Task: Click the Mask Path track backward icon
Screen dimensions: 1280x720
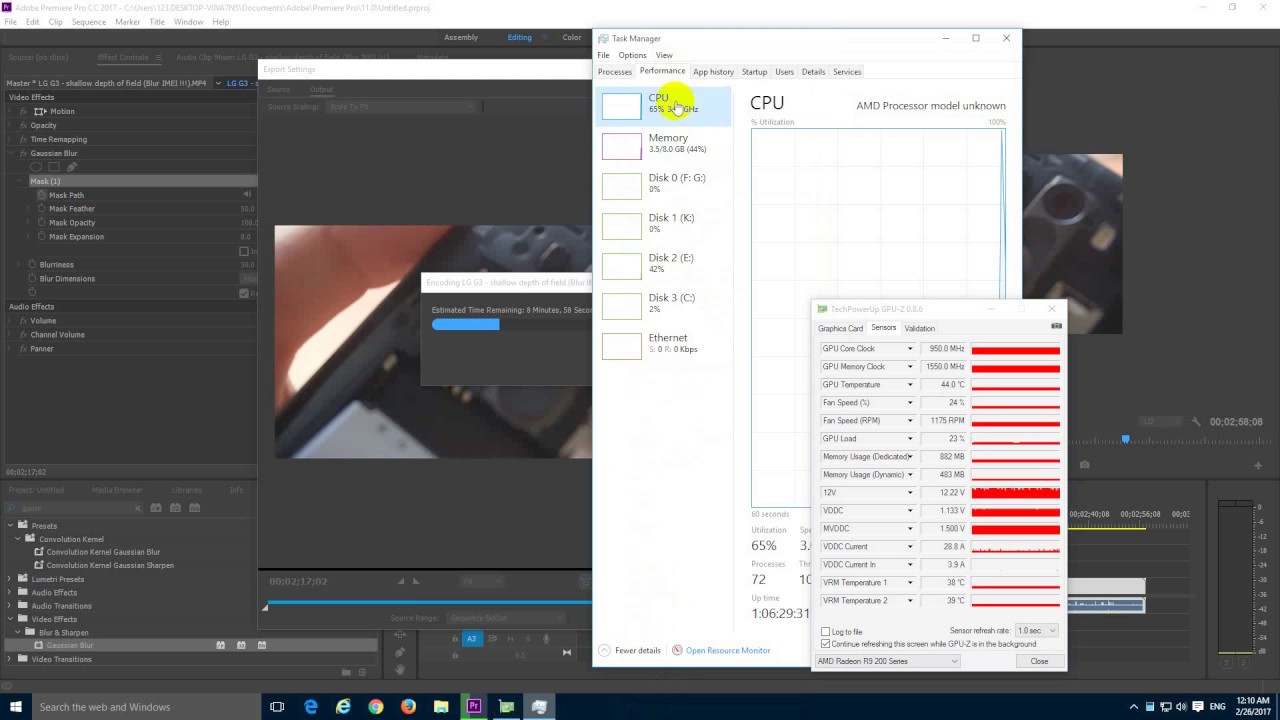Action: [x=247, y=194]
